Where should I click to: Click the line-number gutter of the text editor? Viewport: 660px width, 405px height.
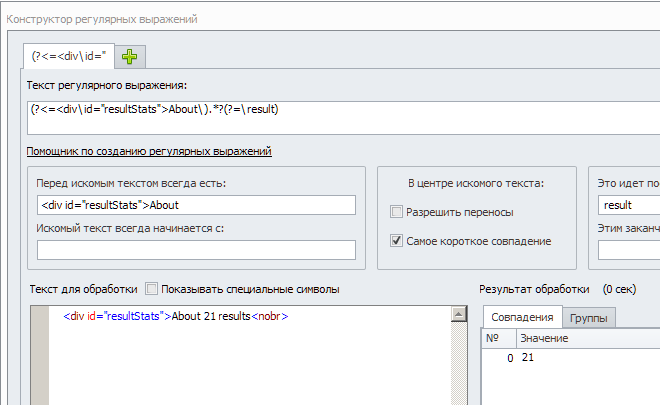40,350
